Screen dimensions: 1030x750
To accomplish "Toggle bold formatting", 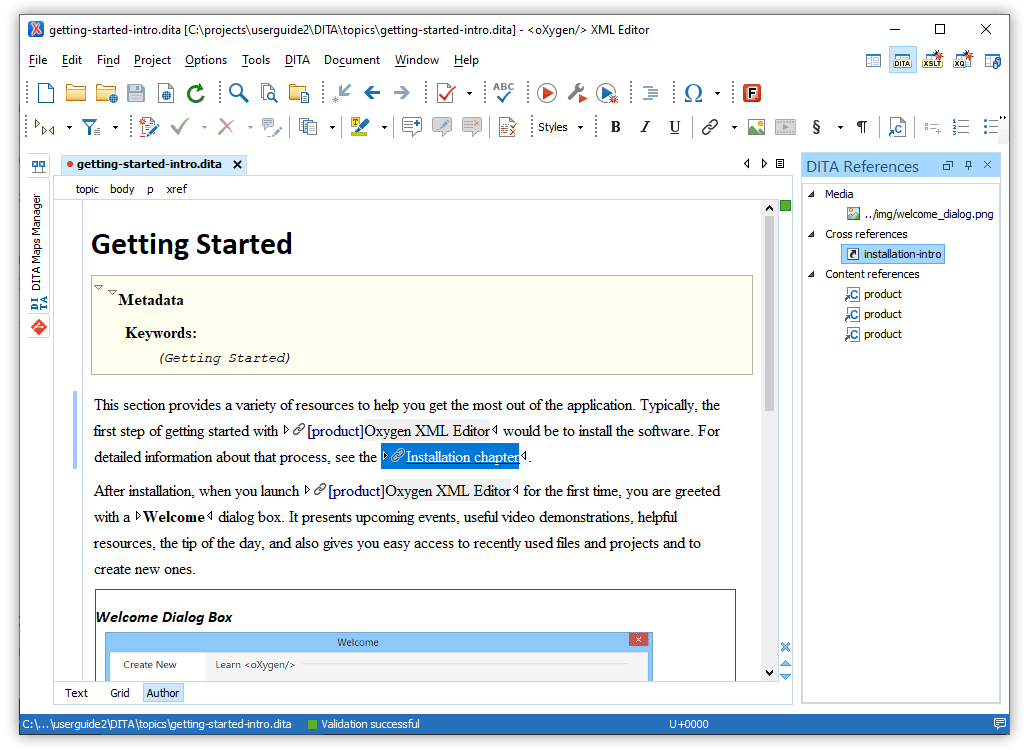I will (616, 127).
